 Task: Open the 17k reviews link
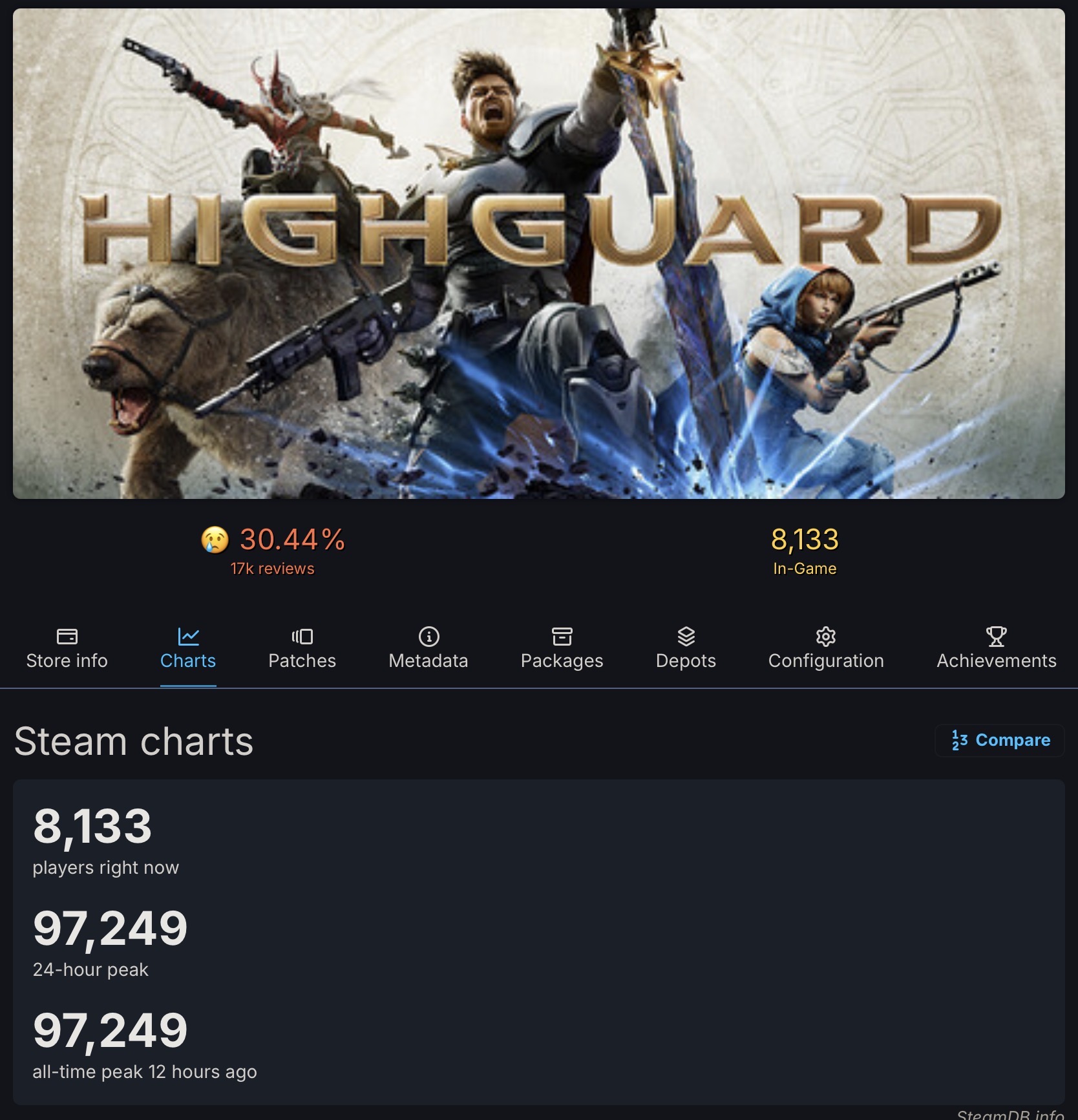(x=272, y=569)
